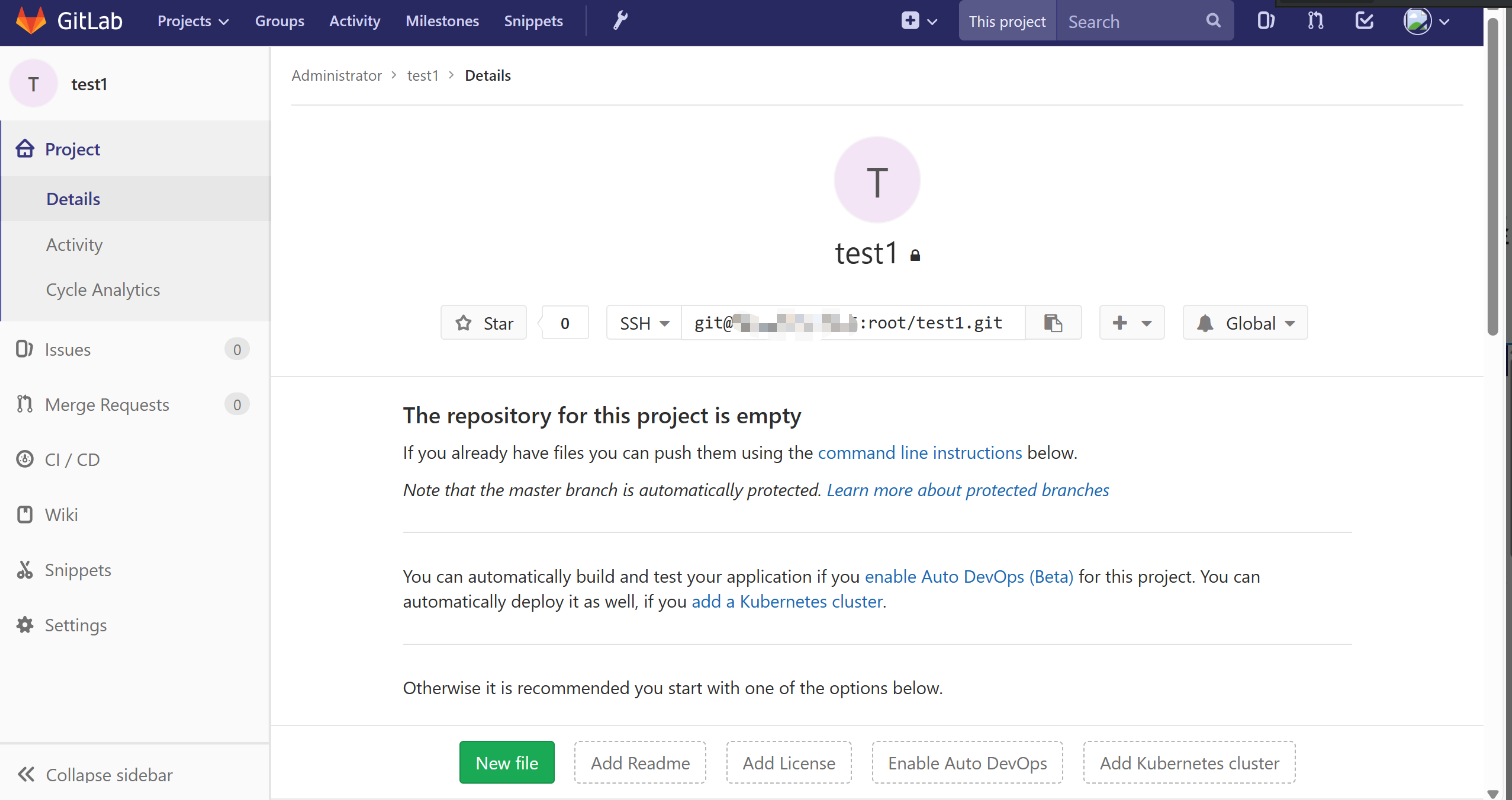The height and width of the screenshot is (800, 1512).
Task: Click the Issues count badge 0
Action: click(x=237, y=349)
